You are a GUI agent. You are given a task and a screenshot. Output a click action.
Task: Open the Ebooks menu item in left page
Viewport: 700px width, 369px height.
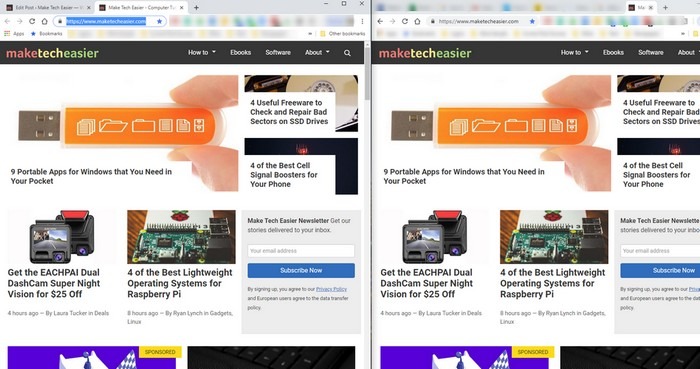coord(241,52)
